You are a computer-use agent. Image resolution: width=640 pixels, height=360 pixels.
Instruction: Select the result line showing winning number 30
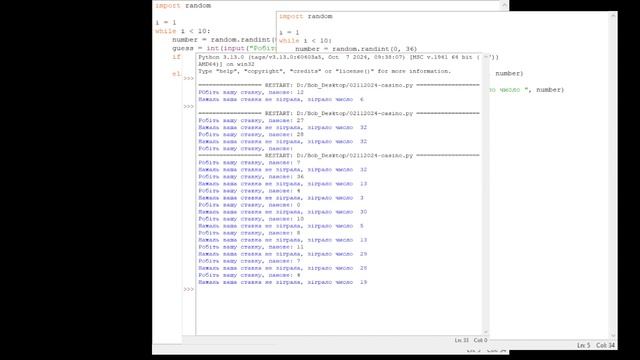pos(282,212)
